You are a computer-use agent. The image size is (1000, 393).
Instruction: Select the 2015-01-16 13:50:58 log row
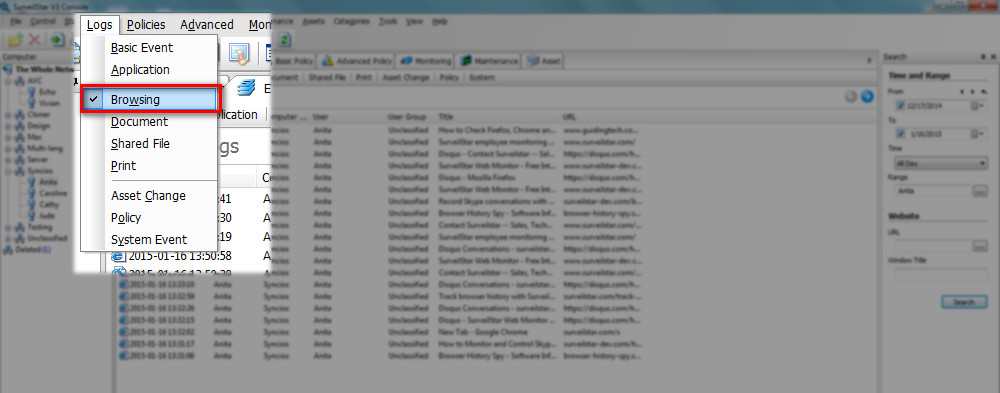click(x=180, y=256)
